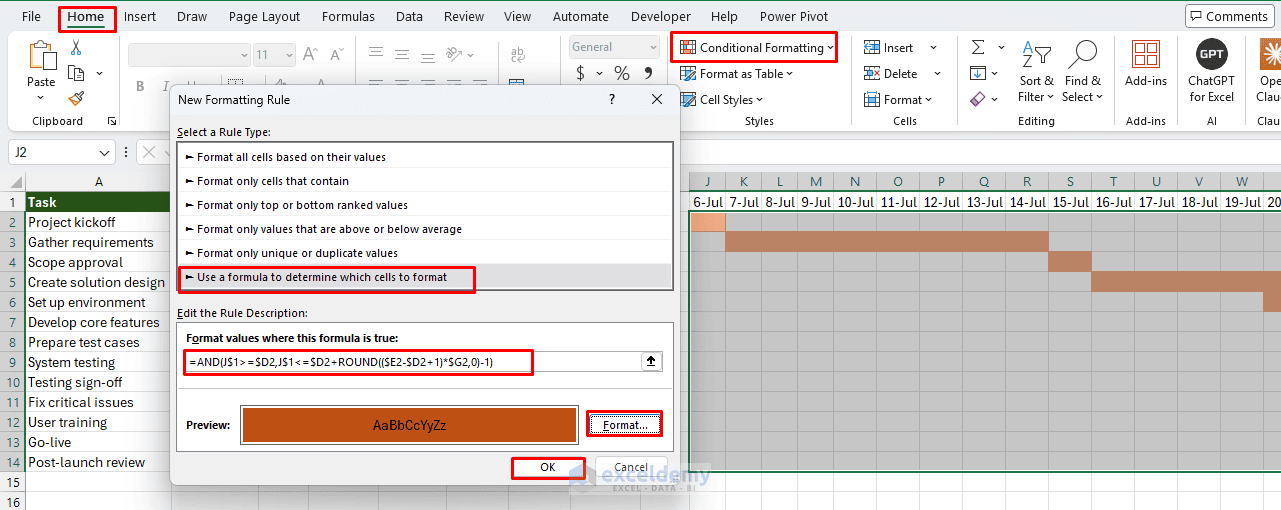1281x510 pixels.
Task: Collapse dialog using formula range selector icon
Action: point(651,362)
